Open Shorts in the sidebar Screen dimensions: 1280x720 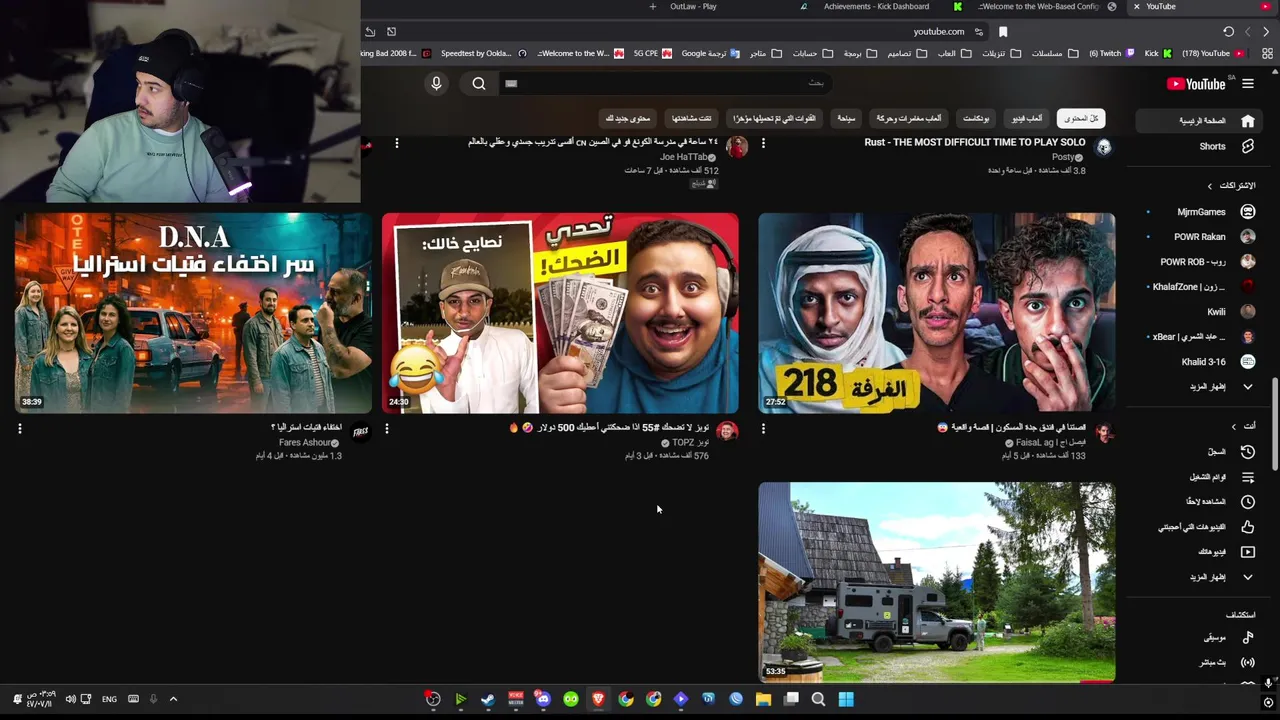(x=1212, y=146)
